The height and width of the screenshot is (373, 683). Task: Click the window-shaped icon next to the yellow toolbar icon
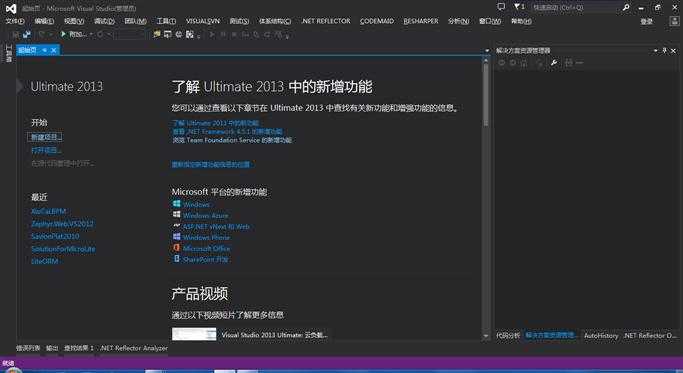pos(168,34)
